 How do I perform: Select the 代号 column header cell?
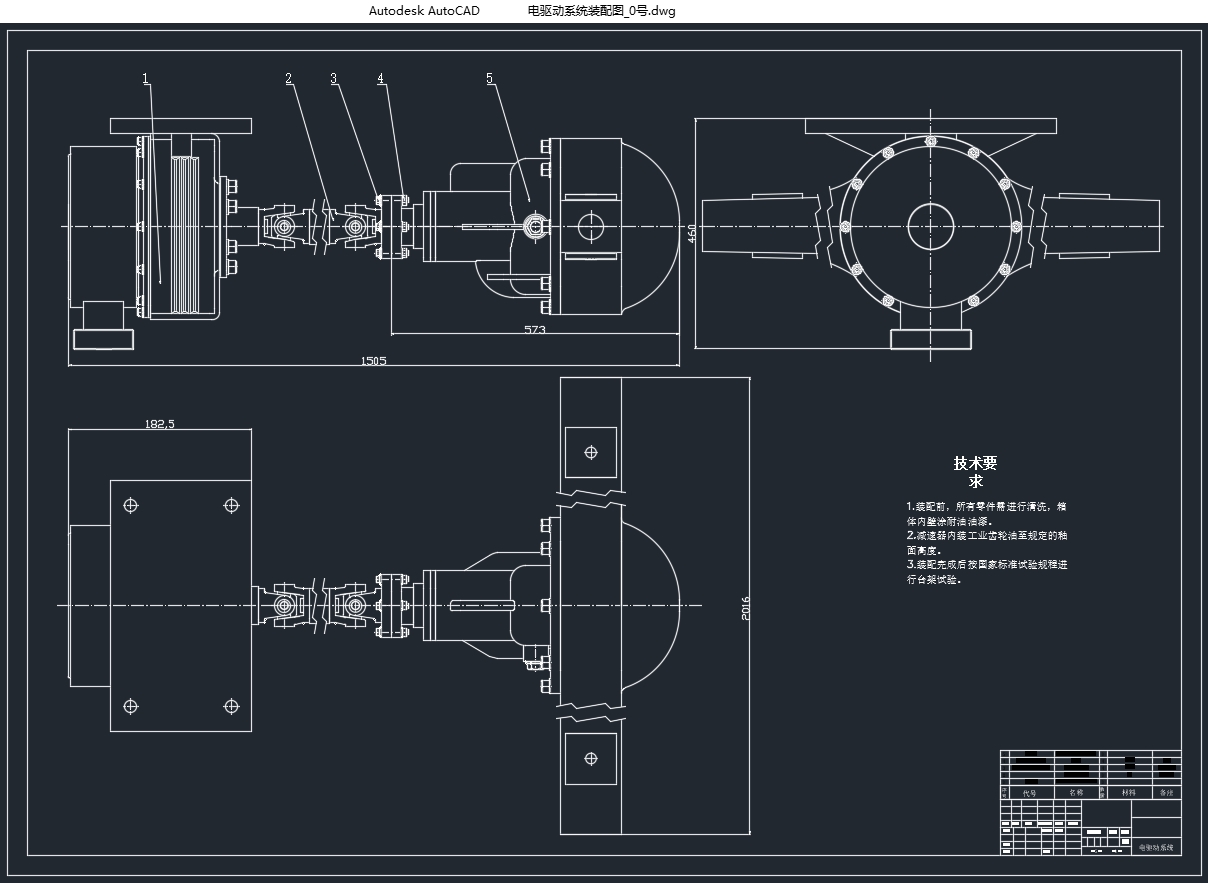click(x=1029, y=792)
